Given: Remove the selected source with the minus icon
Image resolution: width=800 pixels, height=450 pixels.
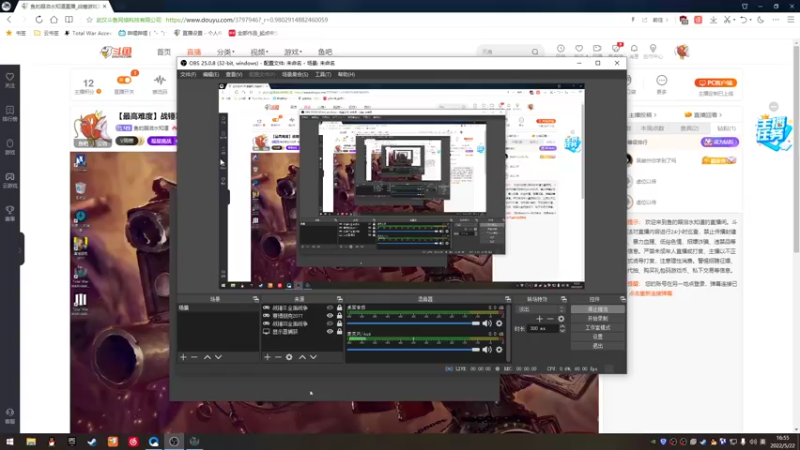Looking at the screenshot, I should pos(278,357).
